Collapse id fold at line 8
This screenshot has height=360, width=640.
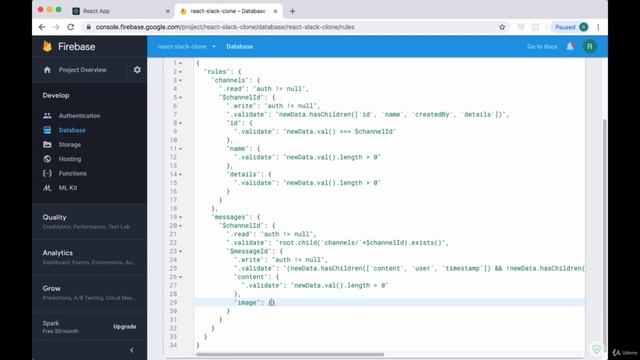[180, 123]
